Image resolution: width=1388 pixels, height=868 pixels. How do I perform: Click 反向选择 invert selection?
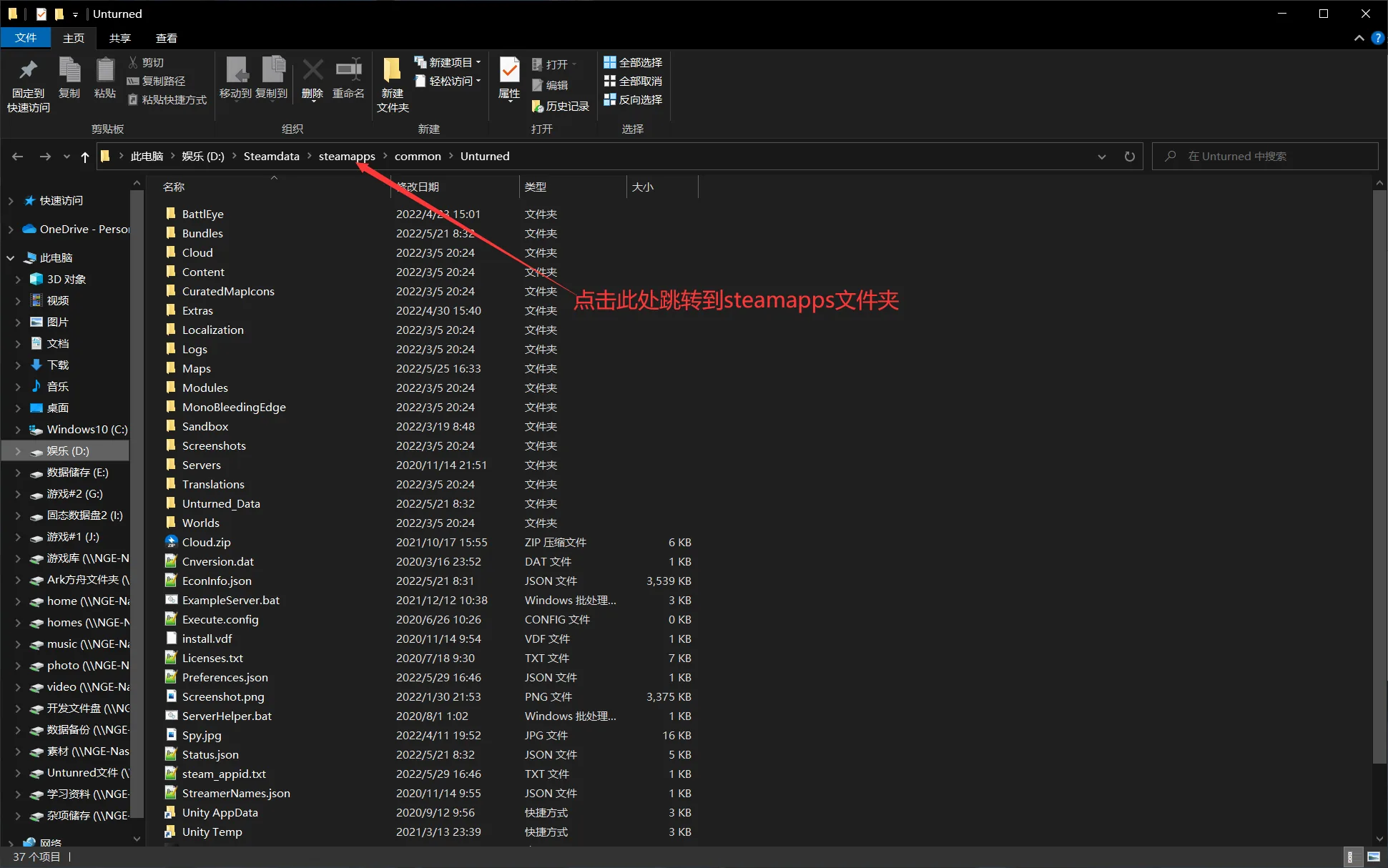pyautogui.click(x=633, y=100)
